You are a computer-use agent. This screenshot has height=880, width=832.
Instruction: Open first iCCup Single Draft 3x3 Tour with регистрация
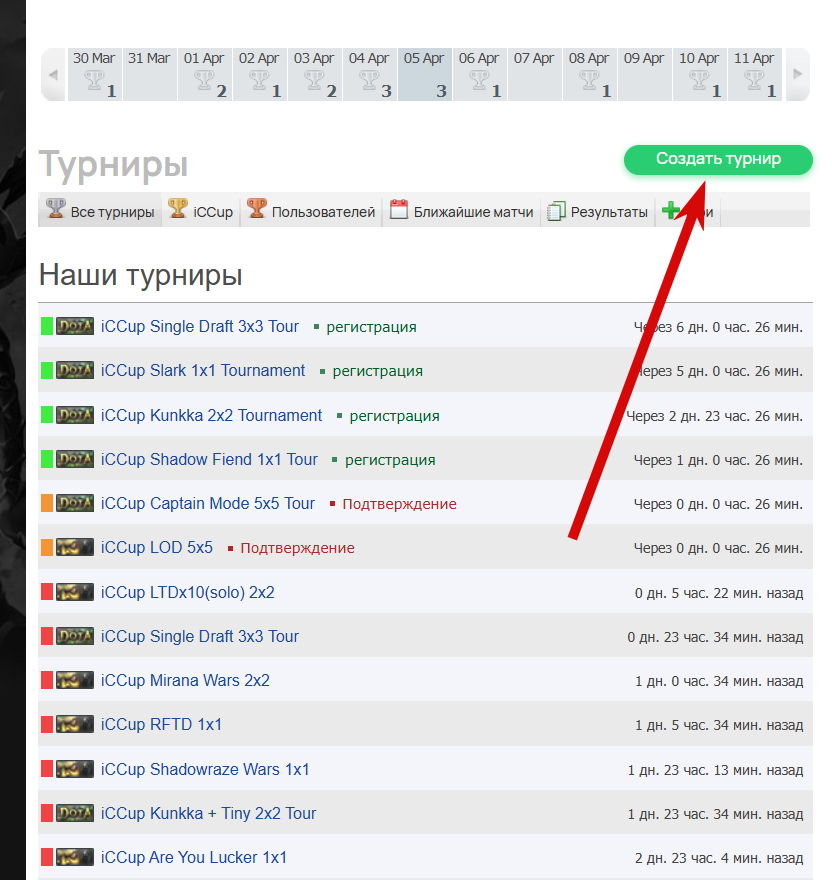pyautogui.click(x=199, y=327)
